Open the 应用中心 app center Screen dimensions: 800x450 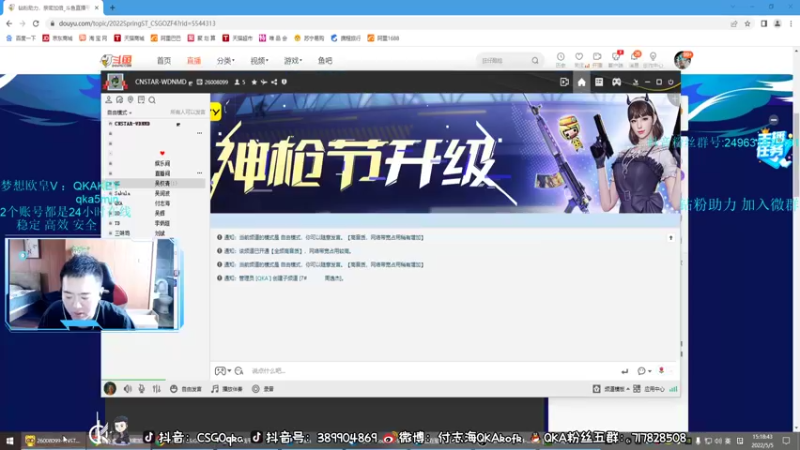click(x=649, y=389)
